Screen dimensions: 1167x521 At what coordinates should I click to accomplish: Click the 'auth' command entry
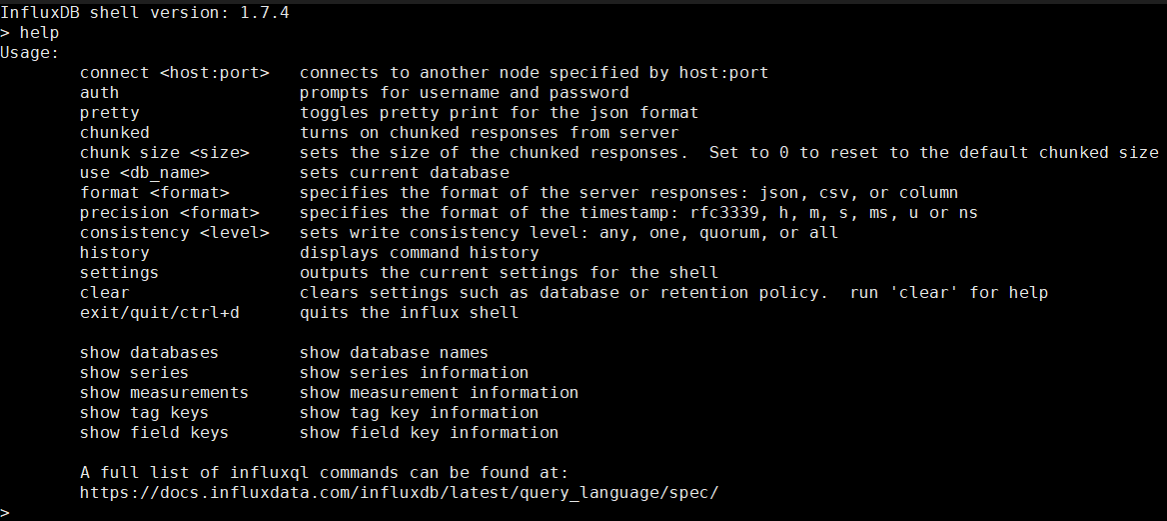99,93
